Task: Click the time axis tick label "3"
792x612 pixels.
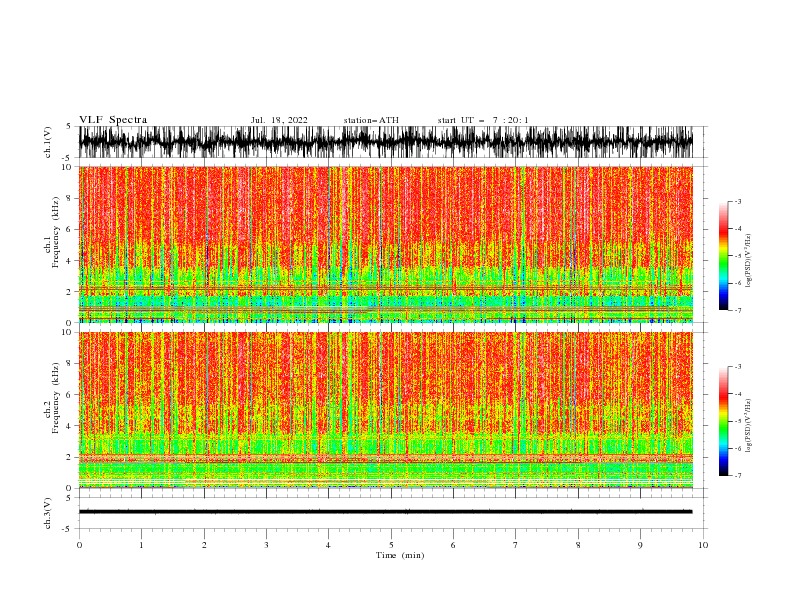Action: pyautogui.click(x=266, y=545)
